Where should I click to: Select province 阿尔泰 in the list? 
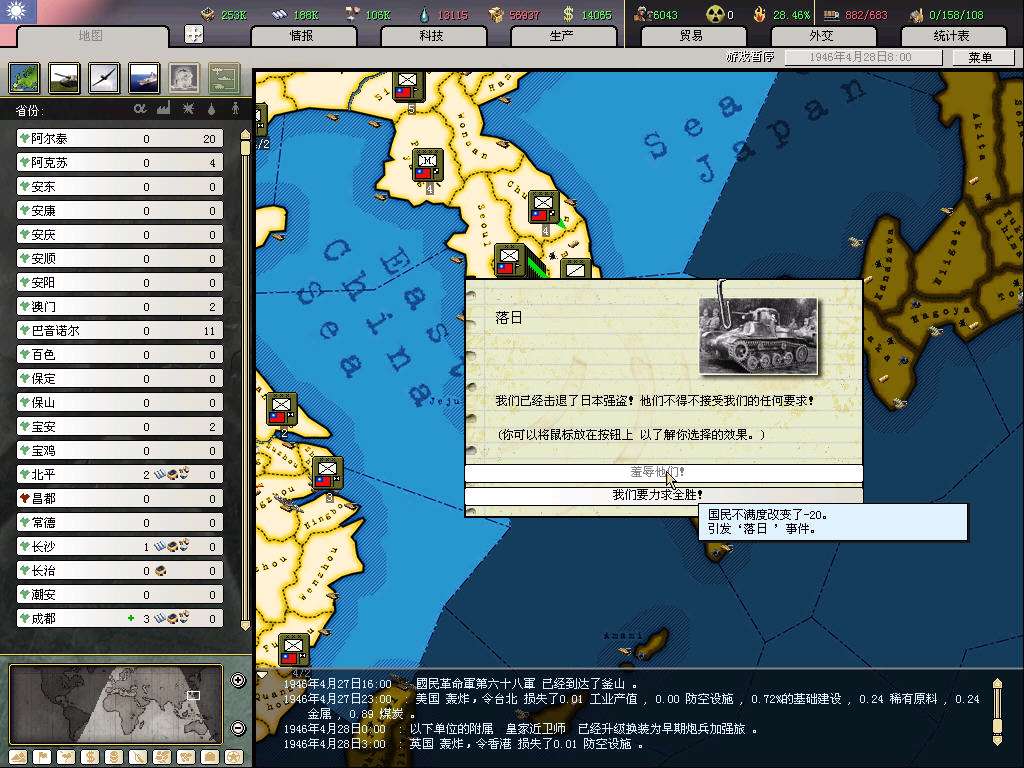(x=120, y=138)
